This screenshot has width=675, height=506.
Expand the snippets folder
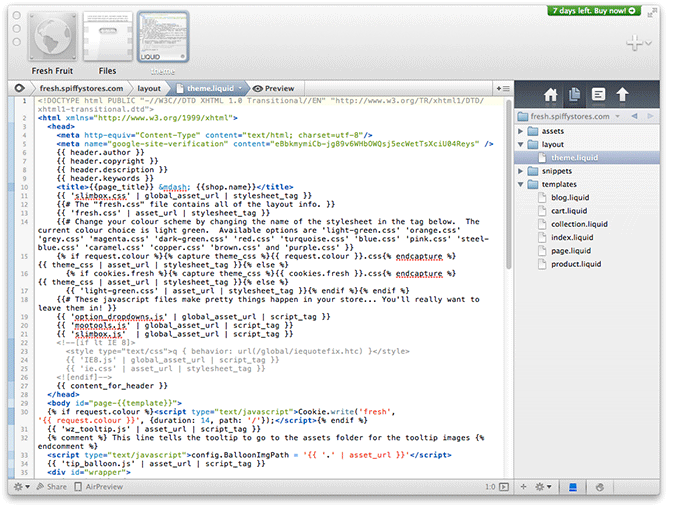coord(520,171)
